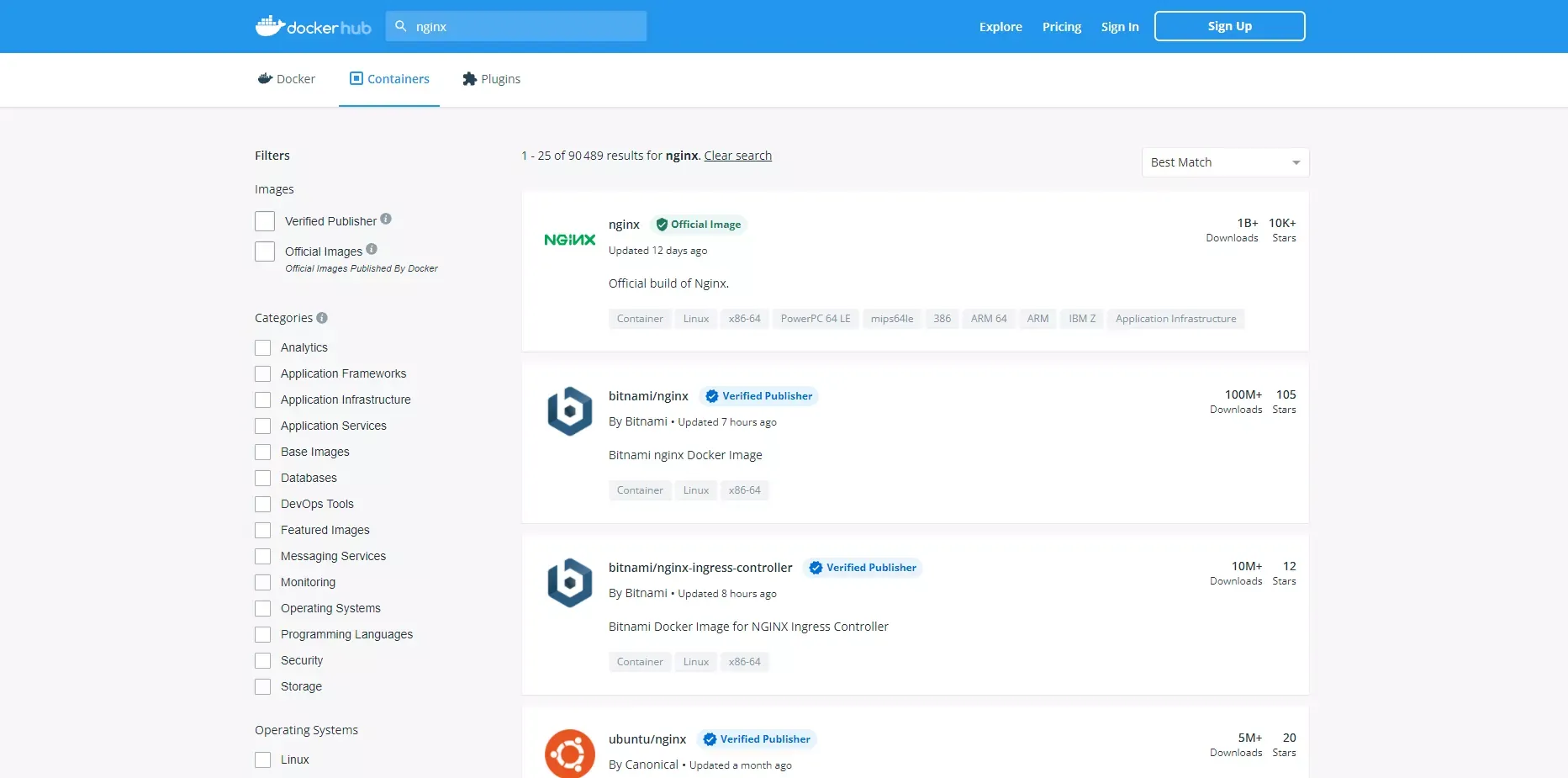Check the Databases category filter
The image size is (1568, 778).
point(261,477)
